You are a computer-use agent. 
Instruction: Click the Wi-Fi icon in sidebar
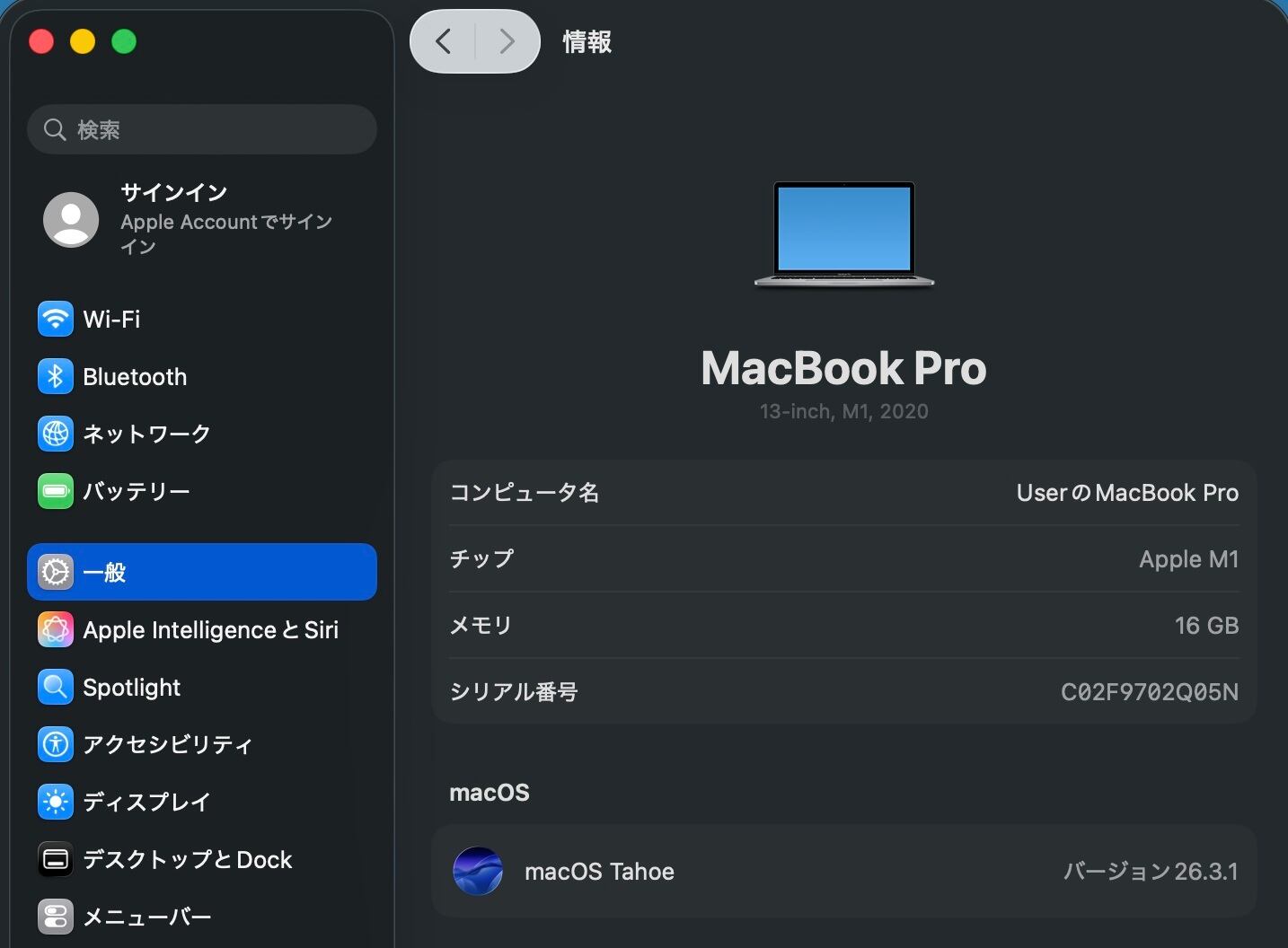coord(56,319)
